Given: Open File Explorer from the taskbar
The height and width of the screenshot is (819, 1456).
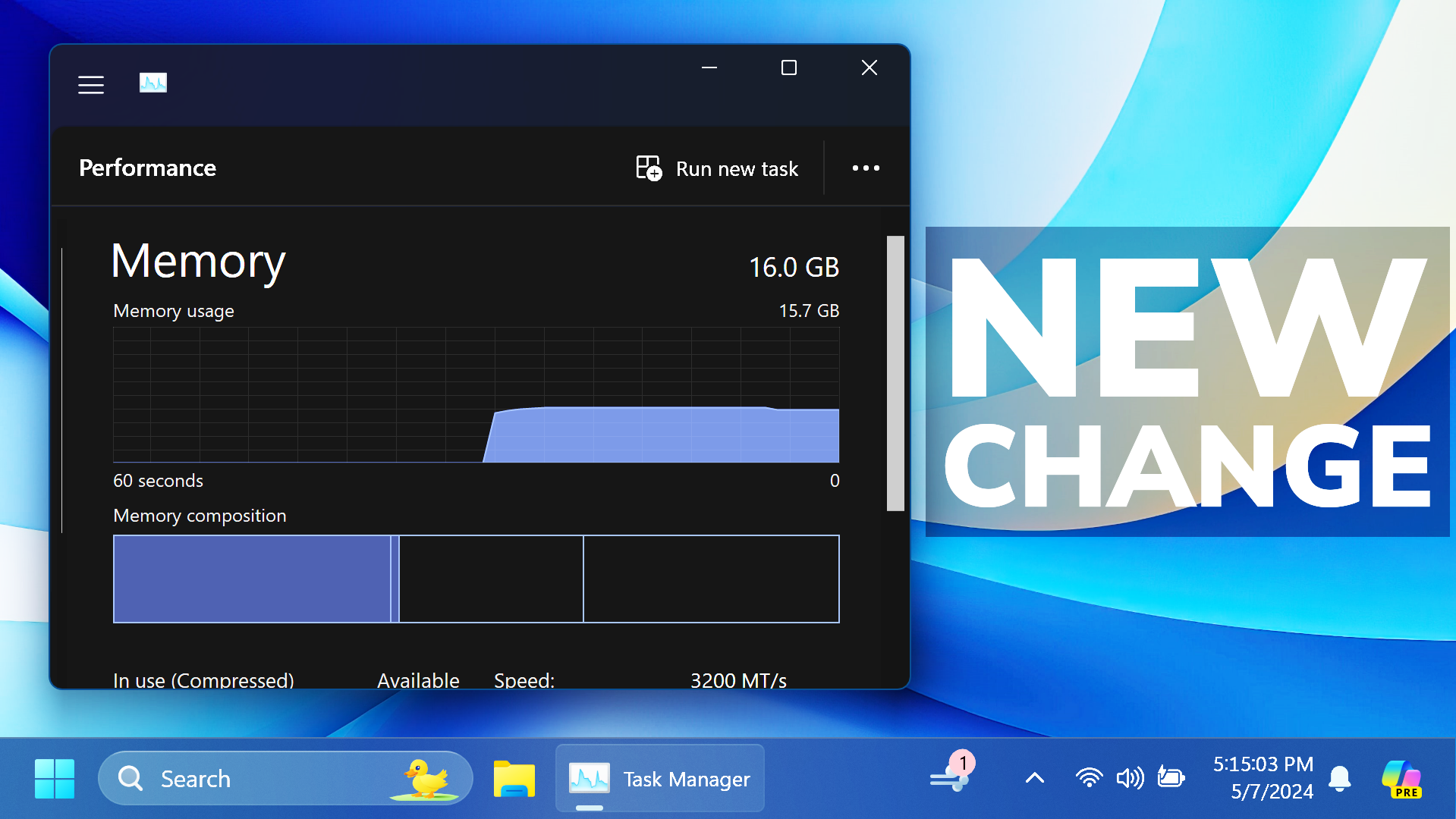Looking at the screenshot, I should coord(514,778).
